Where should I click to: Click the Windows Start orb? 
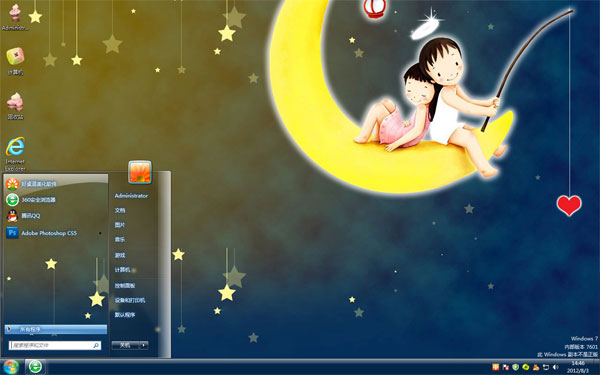point(11,367)
